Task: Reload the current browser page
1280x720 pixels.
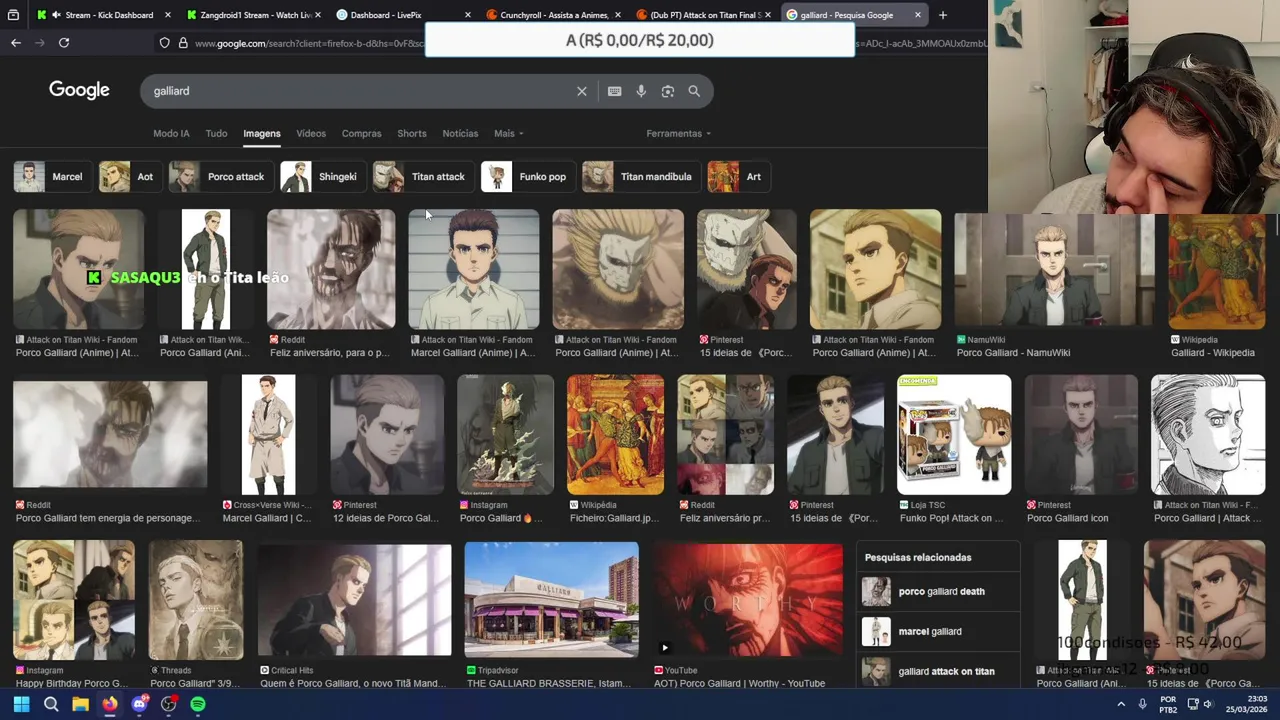Action: [64, 43]
